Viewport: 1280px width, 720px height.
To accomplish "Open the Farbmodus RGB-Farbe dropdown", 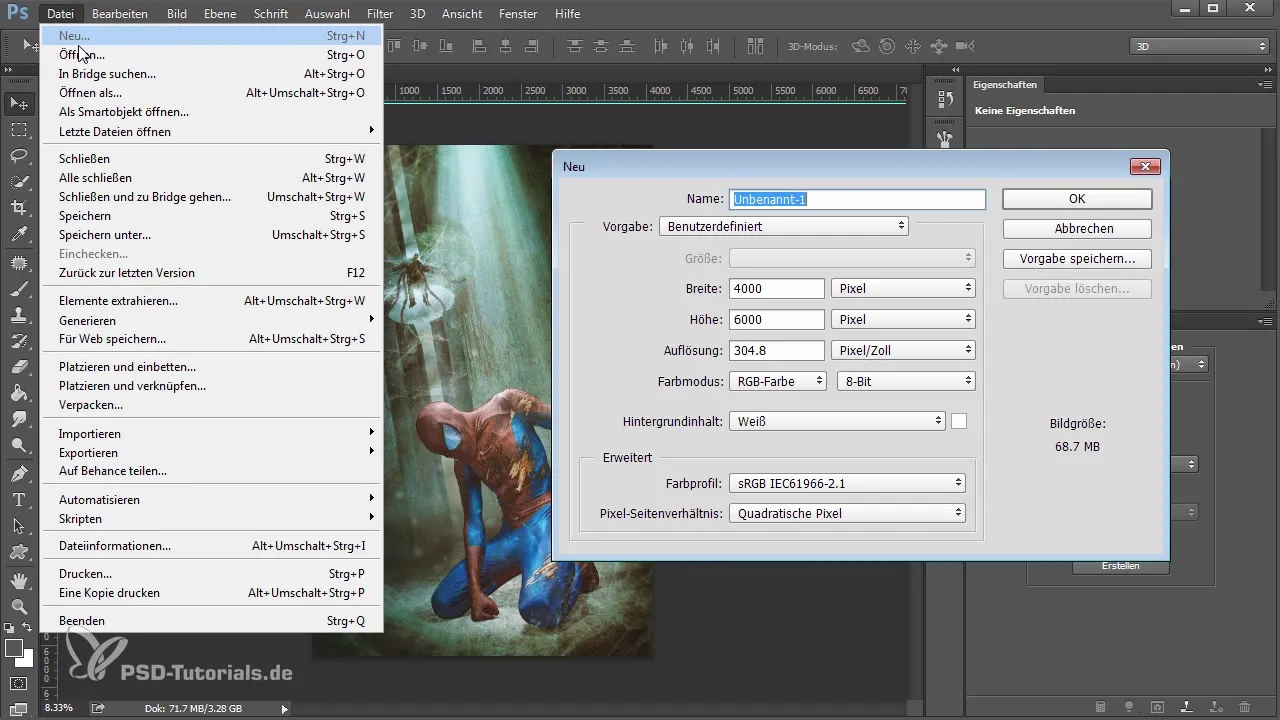I will pos(778,381).
